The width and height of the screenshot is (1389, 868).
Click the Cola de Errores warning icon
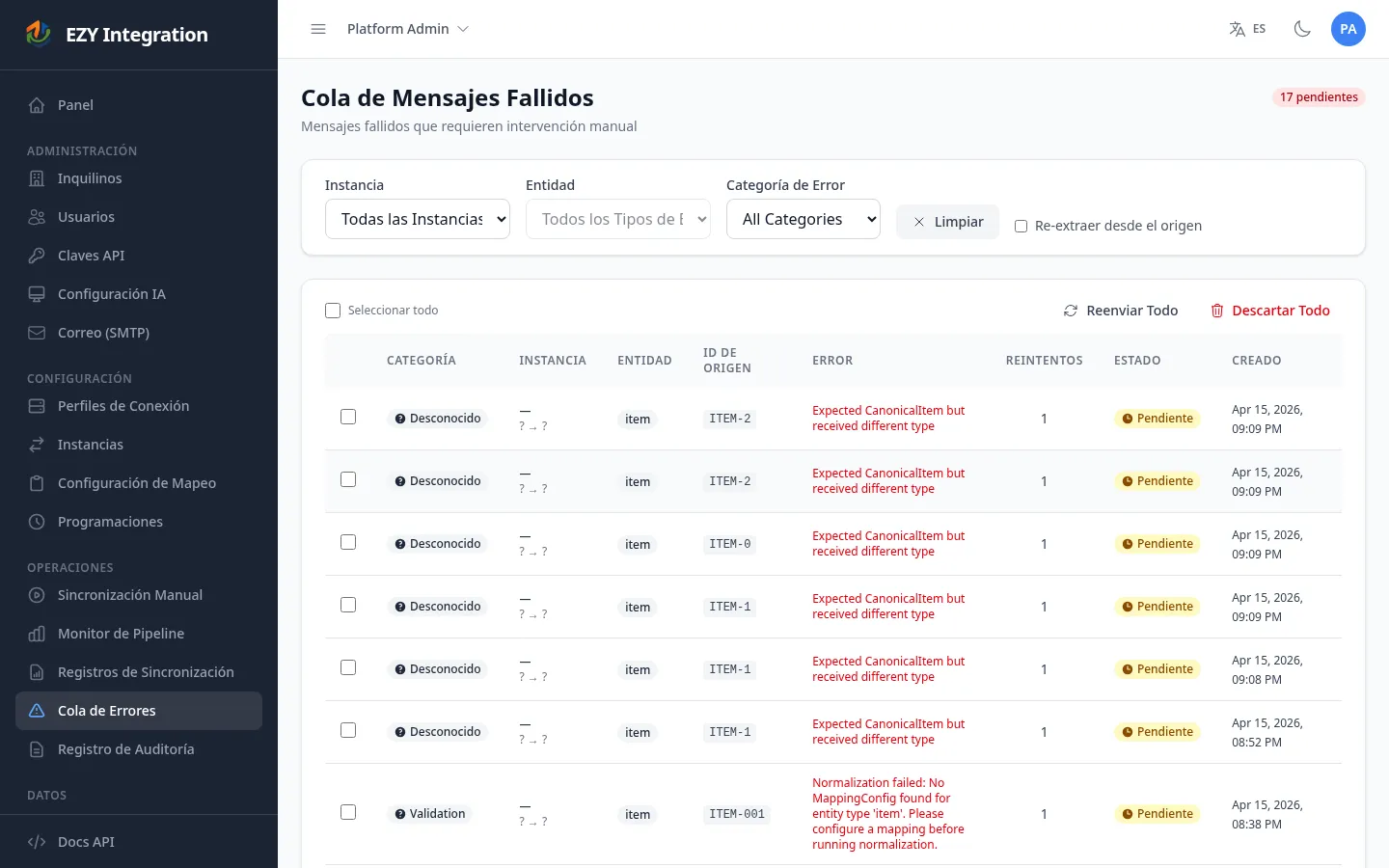37,711
